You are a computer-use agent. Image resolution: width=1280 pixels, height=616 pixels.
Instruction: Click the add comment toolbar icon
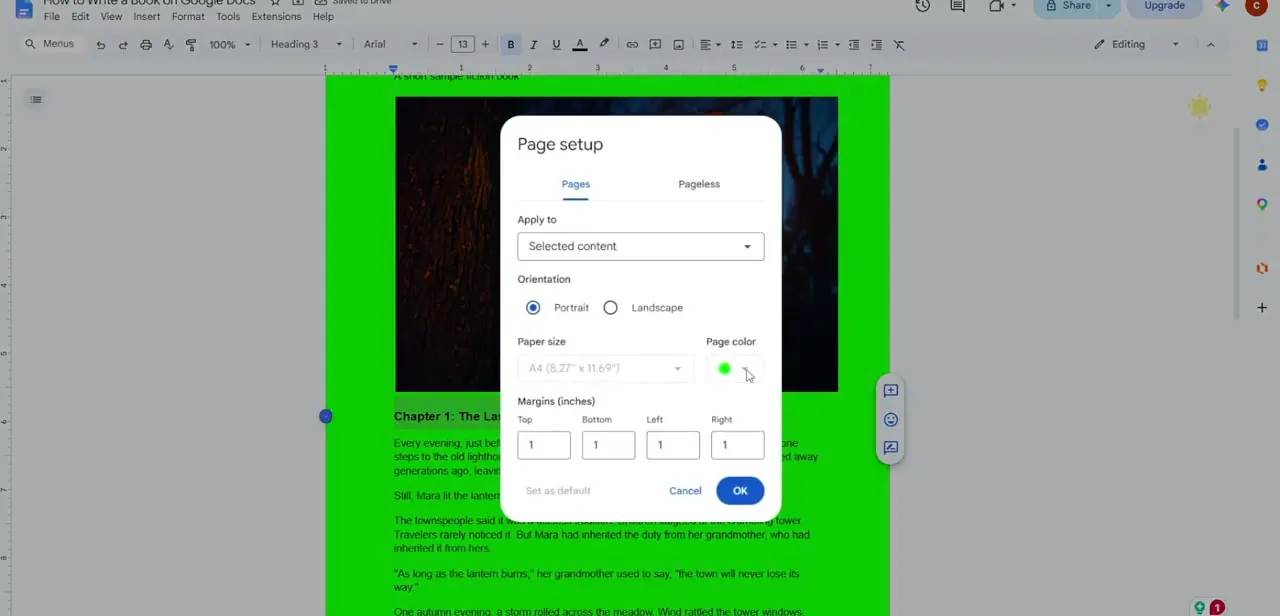pyautogui.click(x=655, y=44)
